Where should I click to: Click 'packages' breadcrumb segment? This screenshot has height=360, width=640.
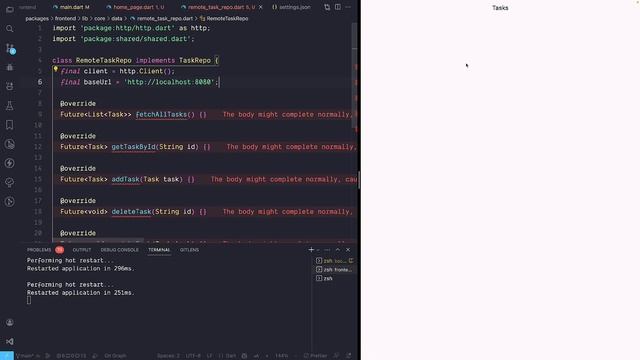coord(37,18)
